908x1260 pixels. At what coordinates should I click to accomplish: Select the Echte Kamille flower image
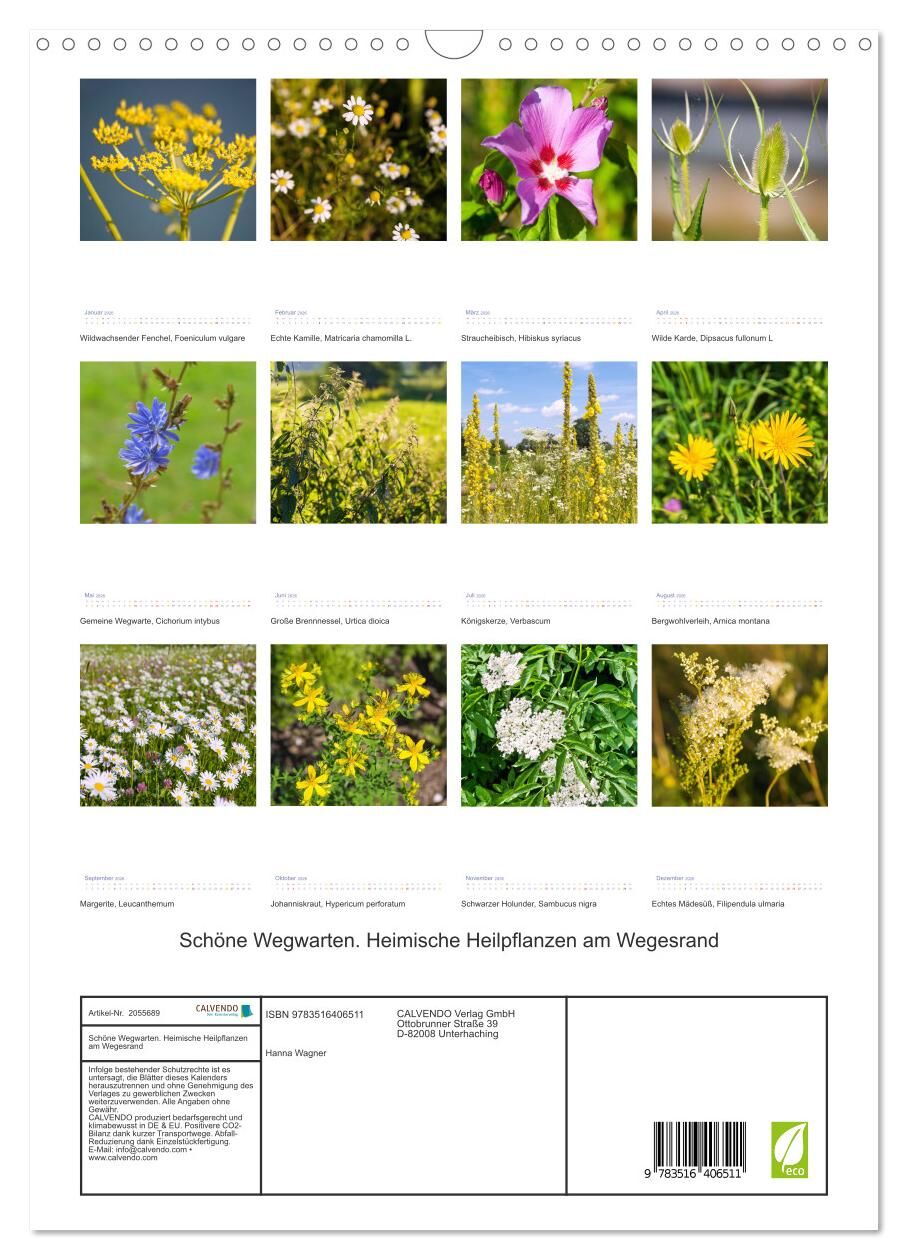click(x=358, y=160)
